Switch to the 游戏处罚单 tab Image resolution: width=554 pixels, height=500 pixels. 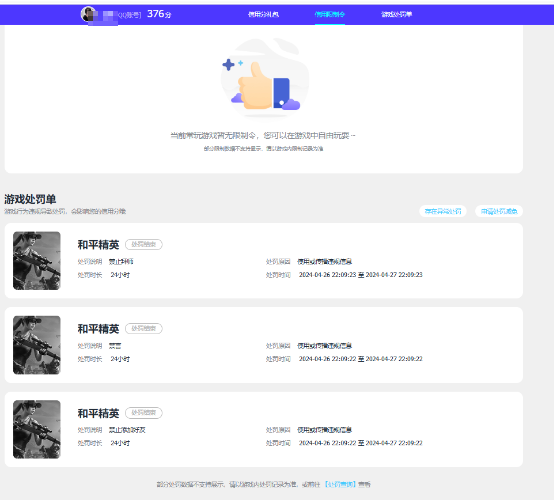click(396, 14)
